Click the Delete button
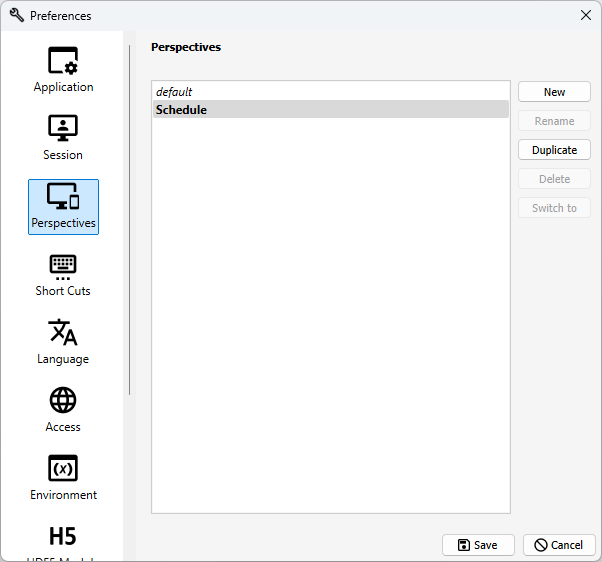Viewport: 602px width, 562px height. (x=554, y=179)
